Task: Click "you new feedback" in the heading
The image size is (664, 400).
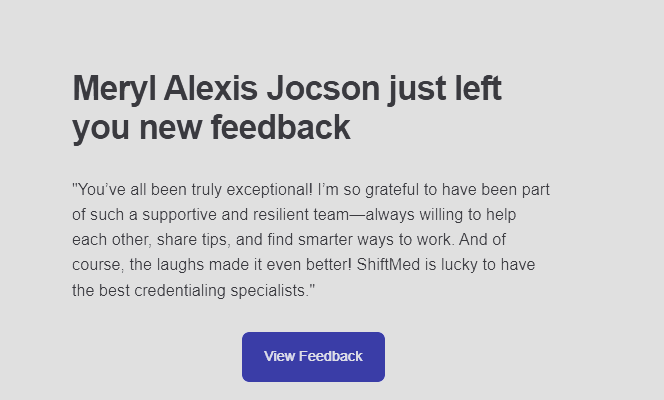Action: click(211, 128)
